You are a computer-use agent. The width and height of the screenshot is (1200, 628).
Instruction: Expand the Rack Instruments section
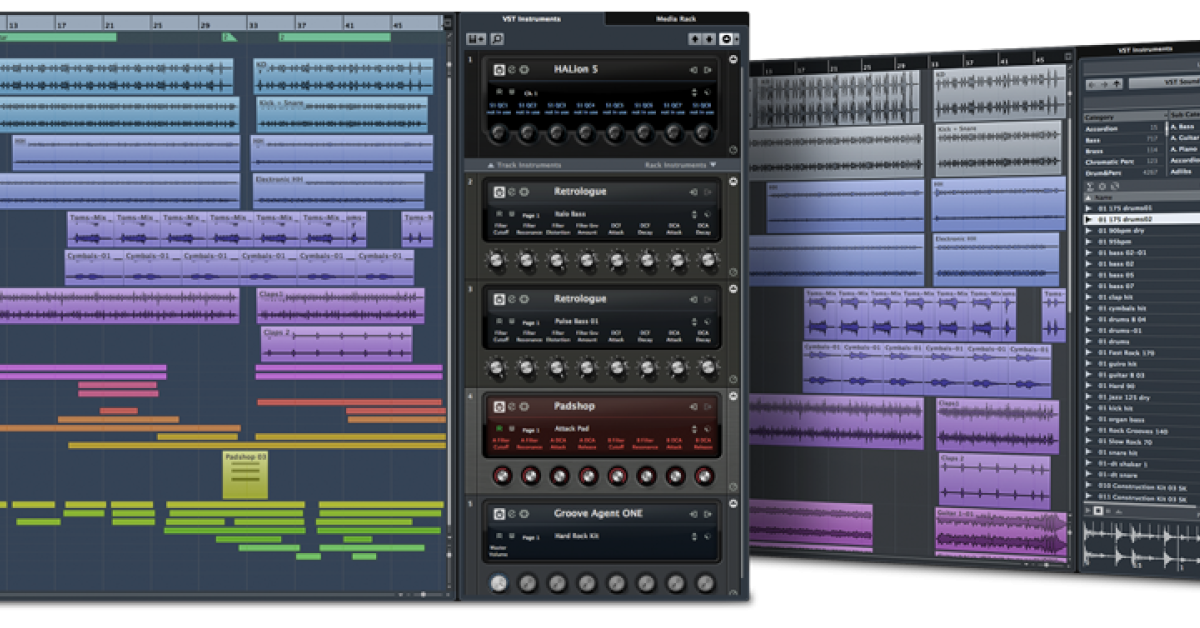pyautogui.click(x=680, y=165)
